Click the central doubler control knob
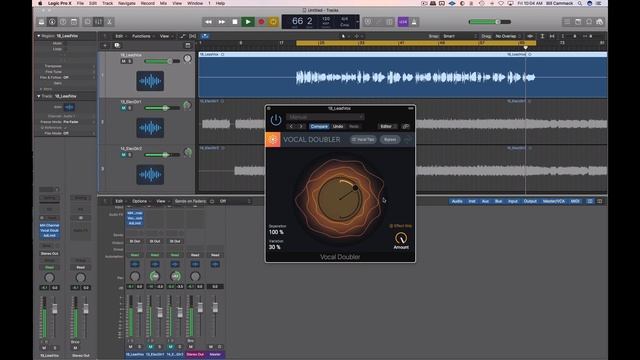The height and width of the screenshot is (360, 640). 339,199
